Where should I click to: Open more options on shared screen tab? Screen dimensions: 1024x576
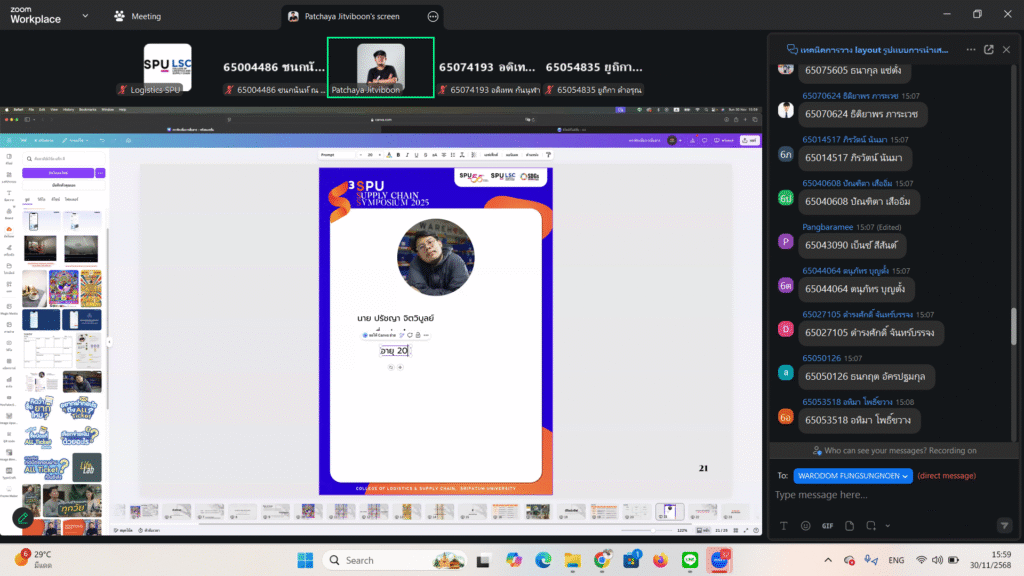pos(432,17)
